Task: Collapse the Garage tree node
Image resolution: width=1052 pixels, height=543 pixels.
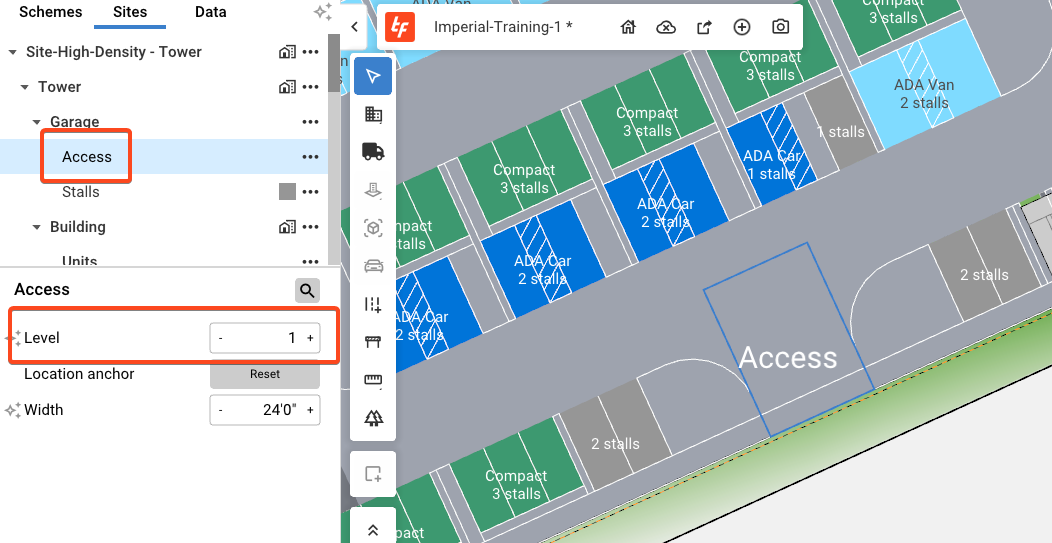Action: coord(37,122)
